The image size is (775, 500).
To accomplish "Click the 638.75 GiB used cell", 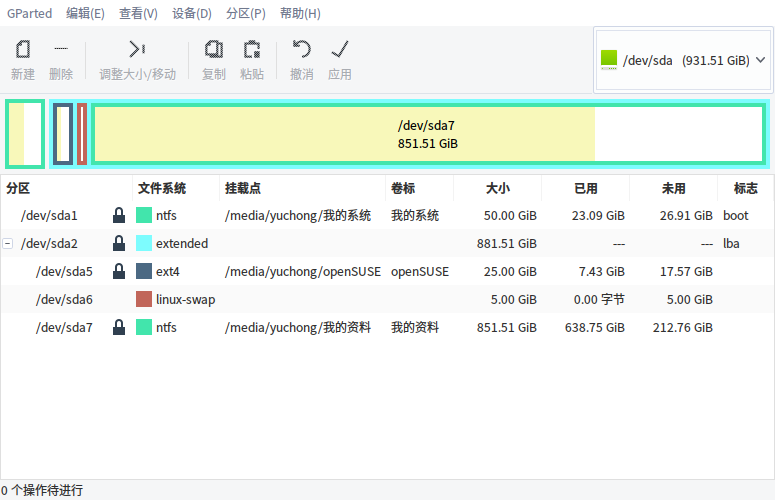I will [595, 328].
